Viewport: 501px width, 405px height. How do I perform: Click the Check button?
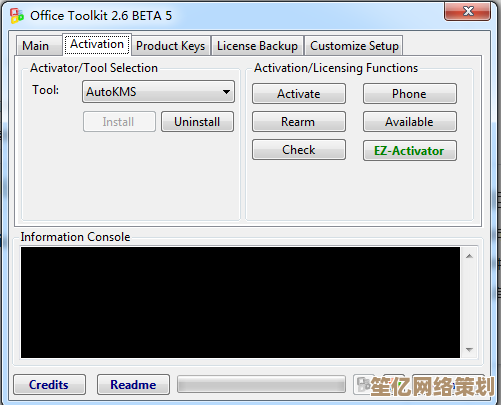point(299,150)
